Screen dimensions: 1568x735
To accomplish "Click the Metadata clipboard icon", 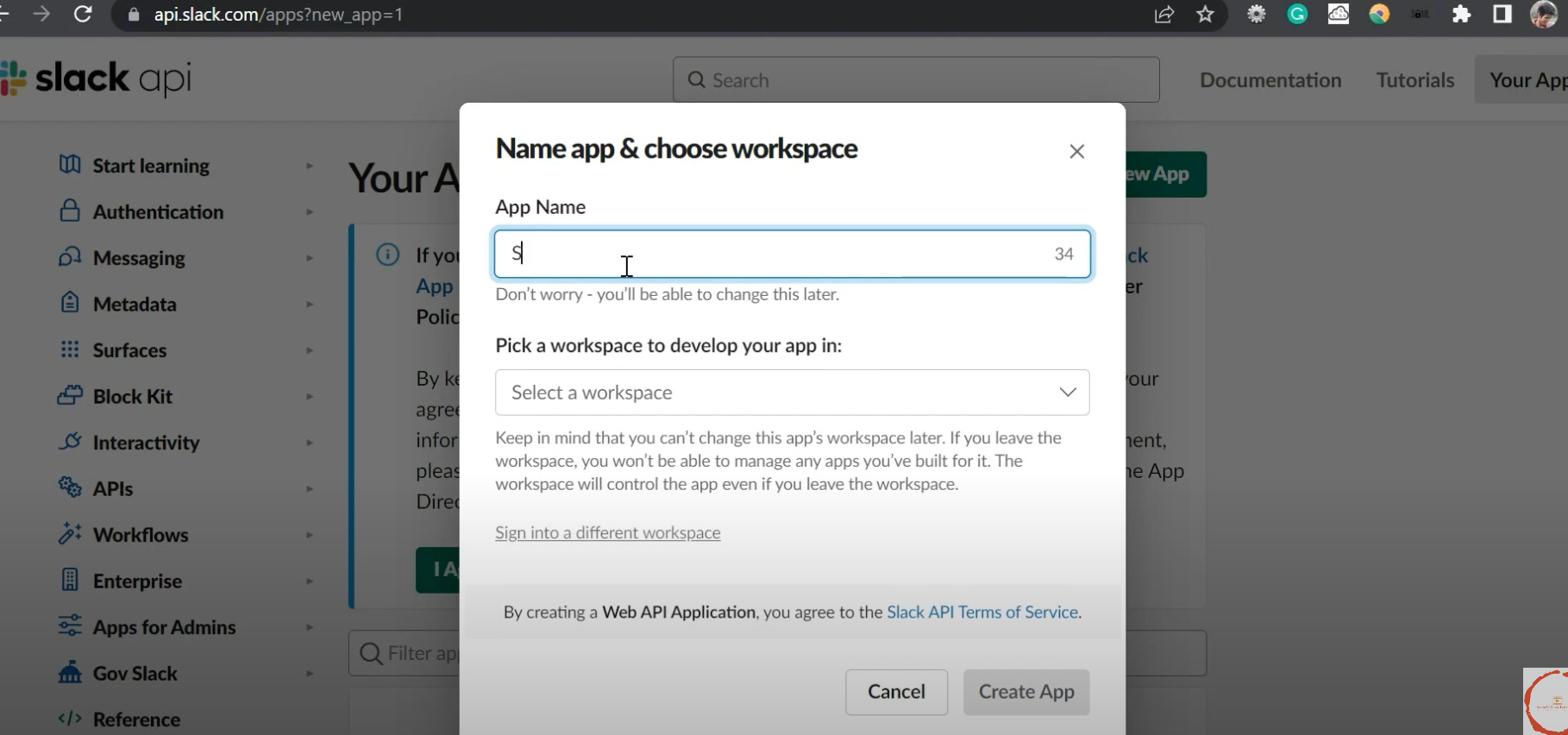I will coord(70,303).
